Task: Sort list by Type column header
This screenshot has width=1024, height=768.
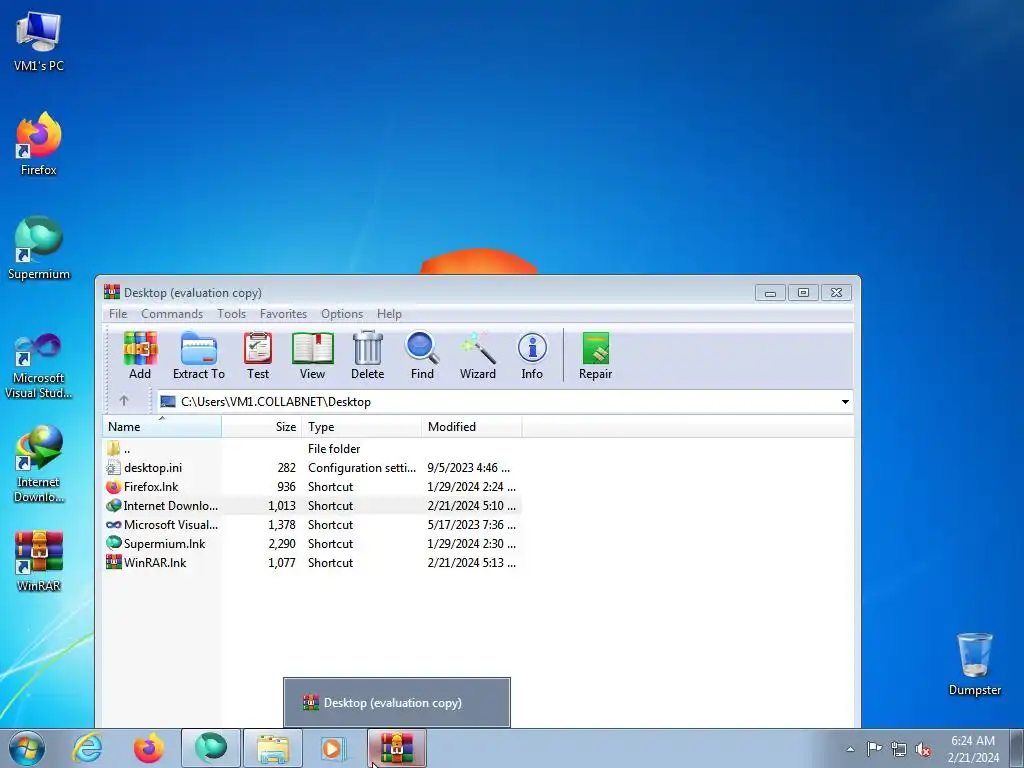Action: (x=362, y=426)
